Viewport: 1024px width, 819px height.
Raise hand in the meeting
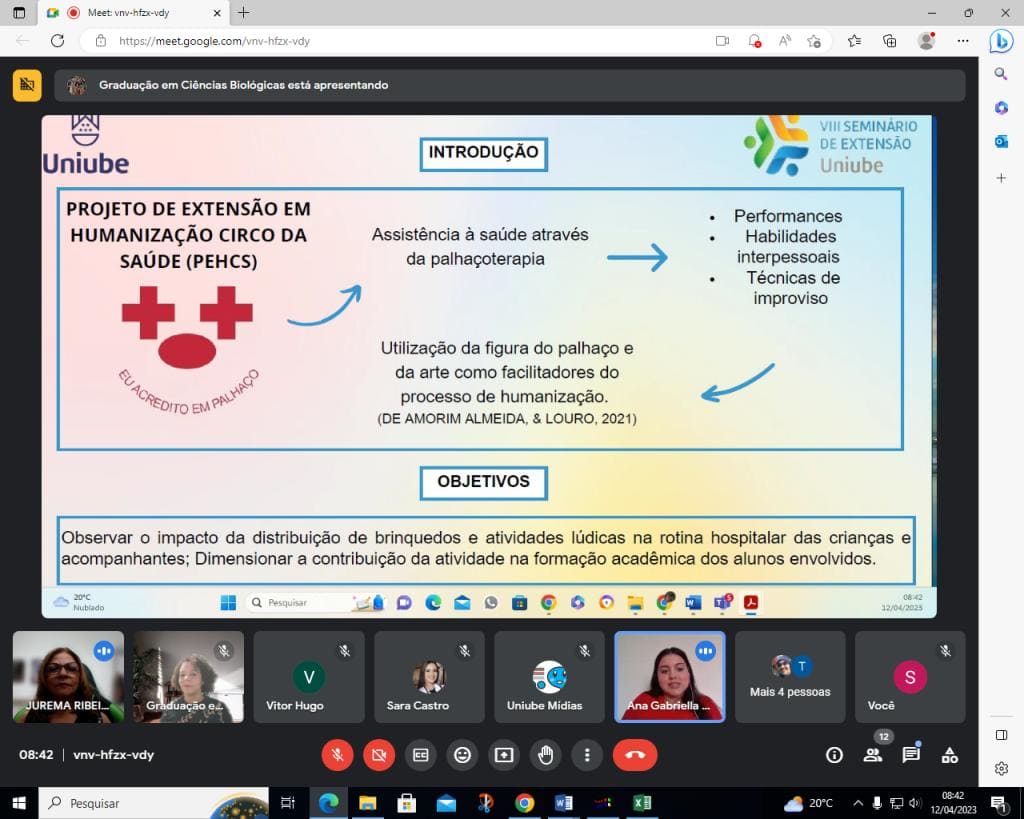tap(545, 755)
